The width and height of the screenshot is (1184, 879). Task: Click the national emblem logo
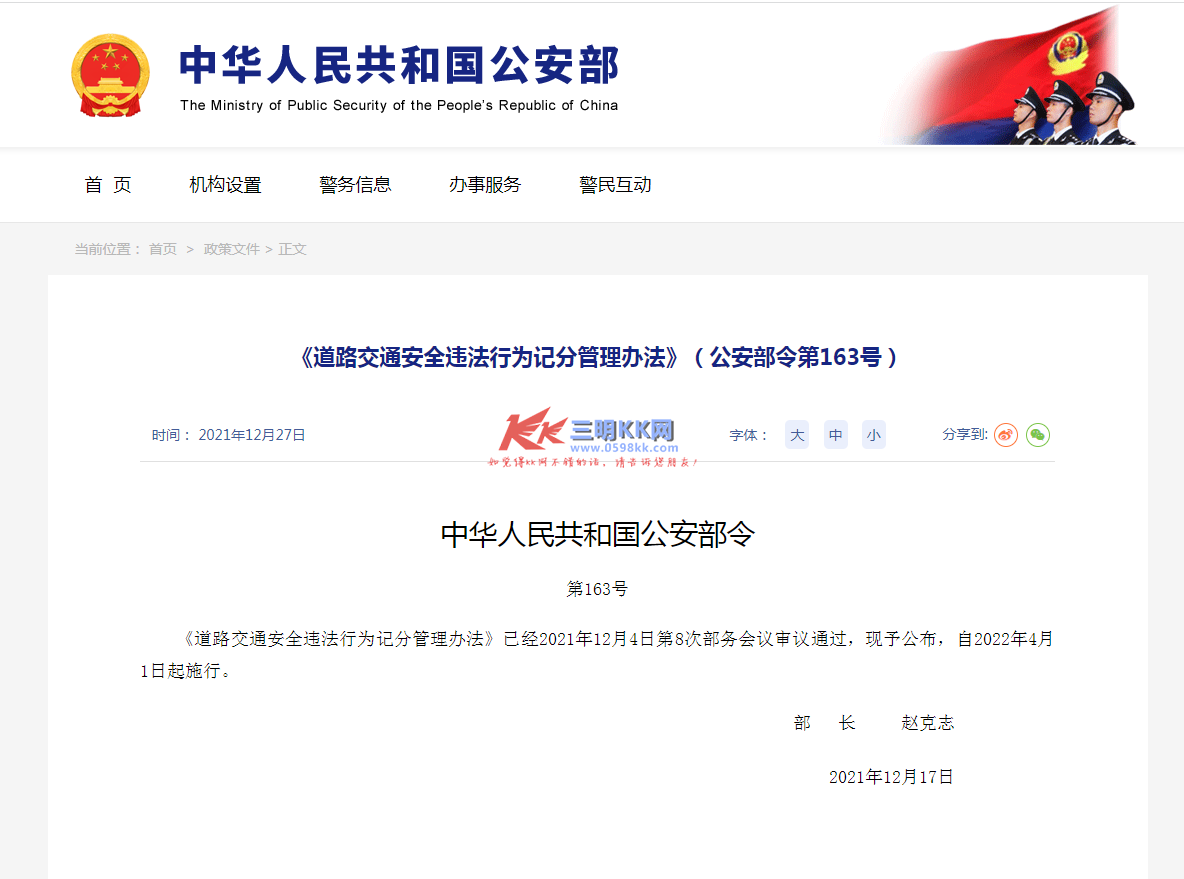[110, 76]
